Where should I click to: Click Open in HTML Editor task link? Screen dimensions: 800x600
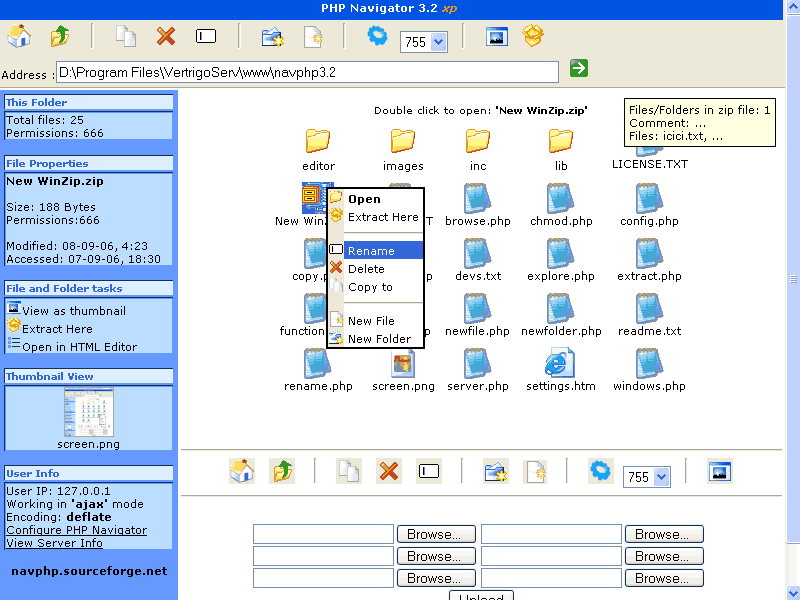(79, 347)
